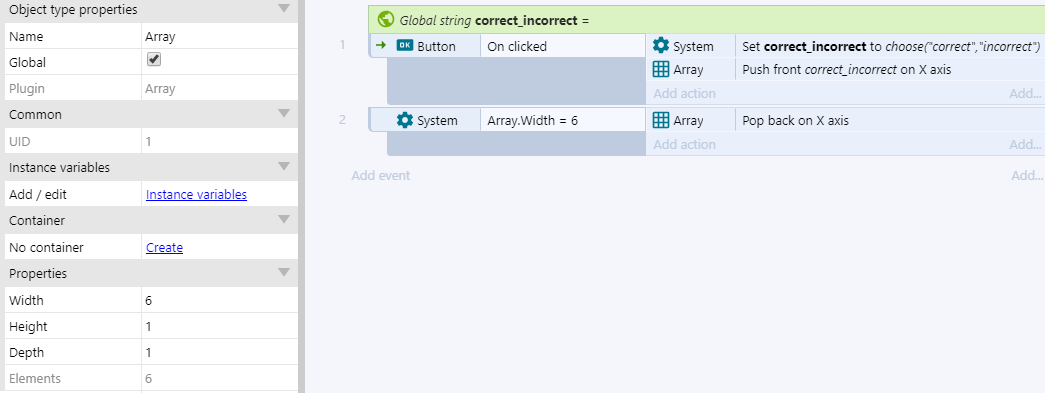Viewport: 1045px width, 393px height.
Task: Collapse the Instance variables section
Action: [x=284, y=167]
